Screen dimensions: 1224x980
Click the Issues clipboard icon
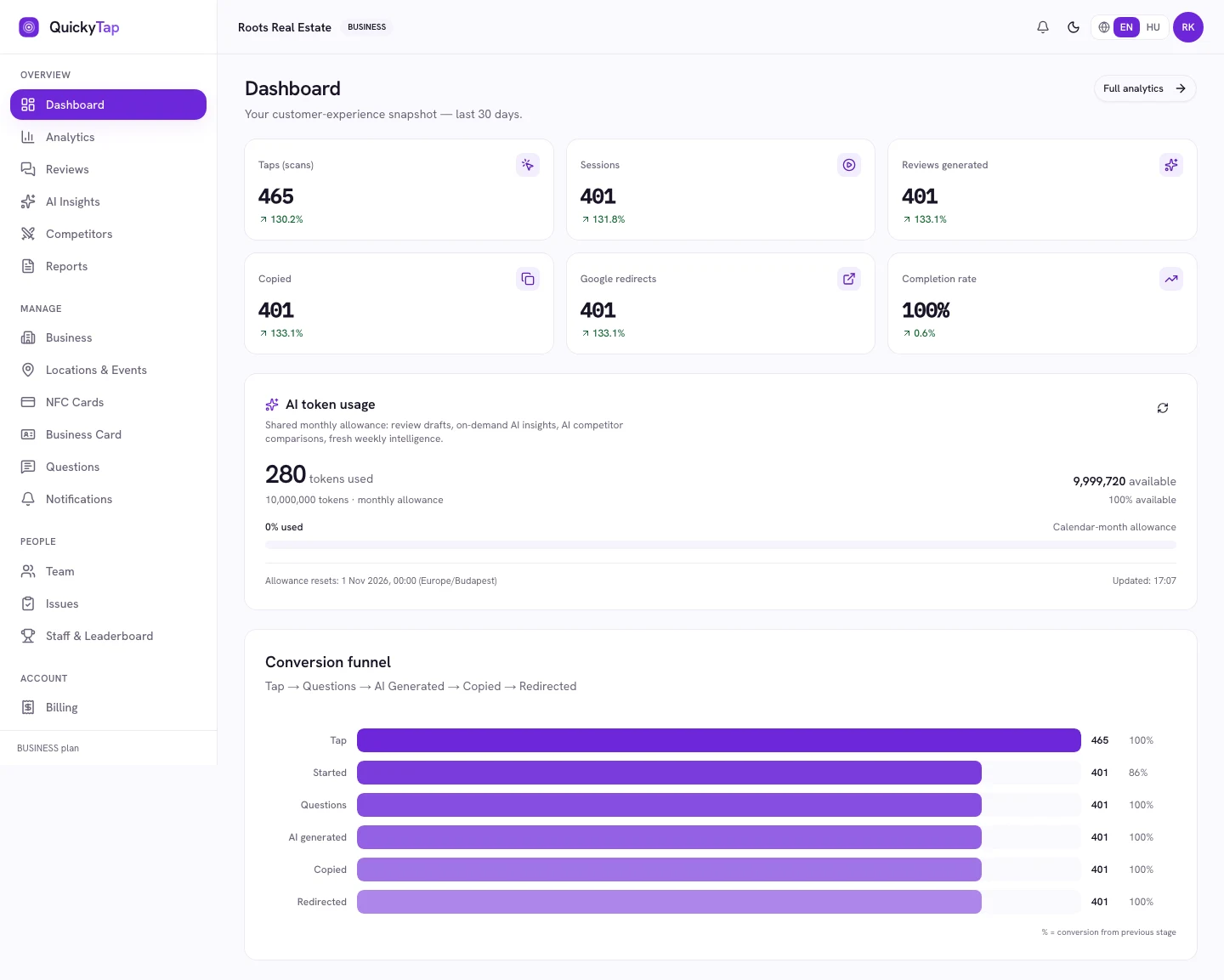pyautogui.click(x=28, y=603)
